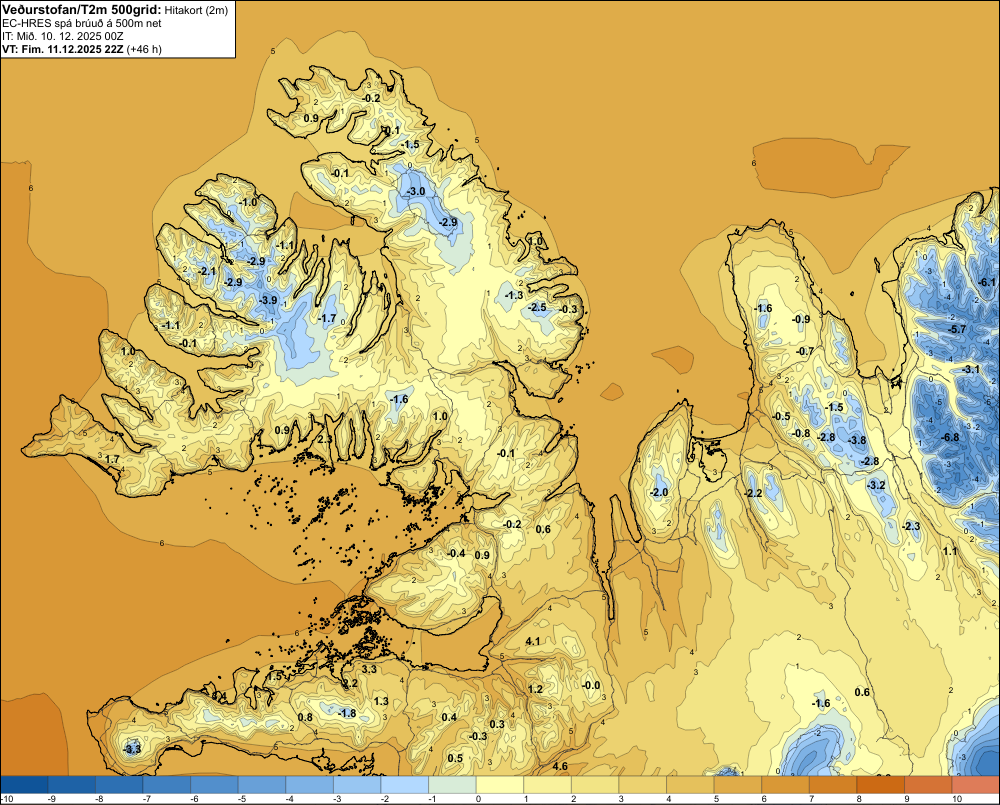Click the -3.0 temperature label

pos(416,191)
